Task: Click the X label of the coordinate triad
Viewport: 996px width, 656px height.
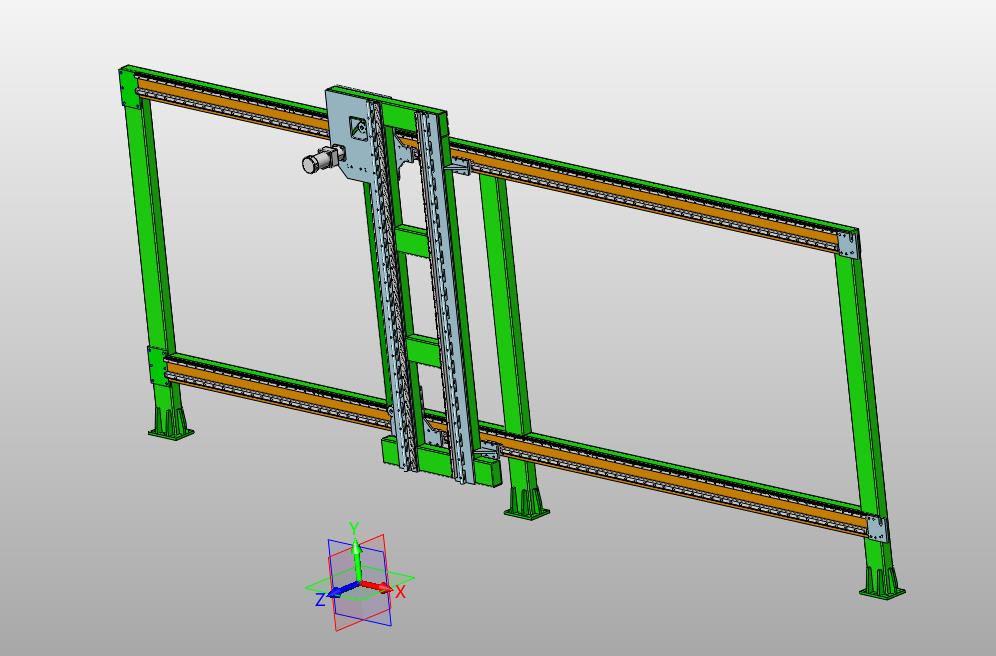Action: 400,592
